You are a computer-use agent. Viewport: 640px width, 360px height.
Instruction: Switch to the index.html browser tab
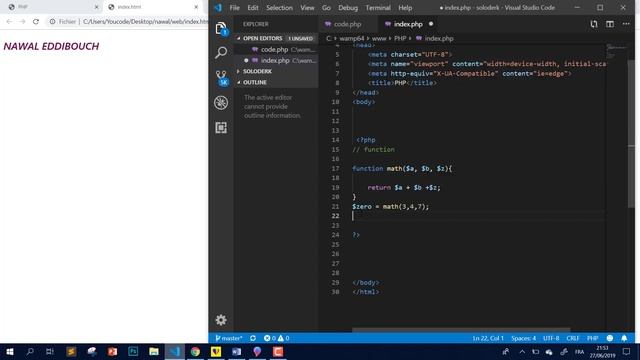click(153, 7)
